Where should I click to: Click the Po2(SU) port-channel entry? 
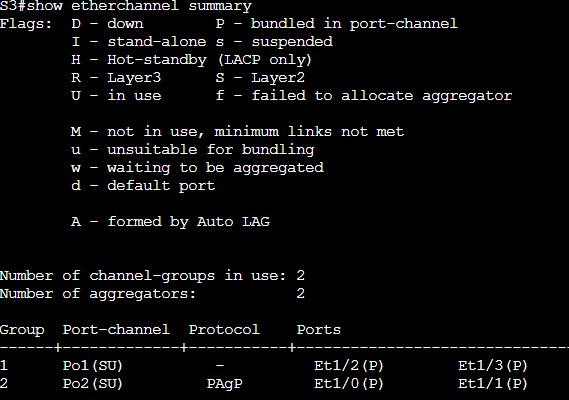pos(93,384)
